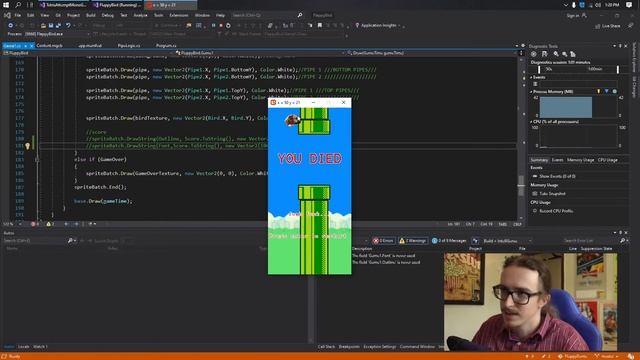
Task: Switch to Events tab in Diagnostic Tools
Action: [557, 160]
